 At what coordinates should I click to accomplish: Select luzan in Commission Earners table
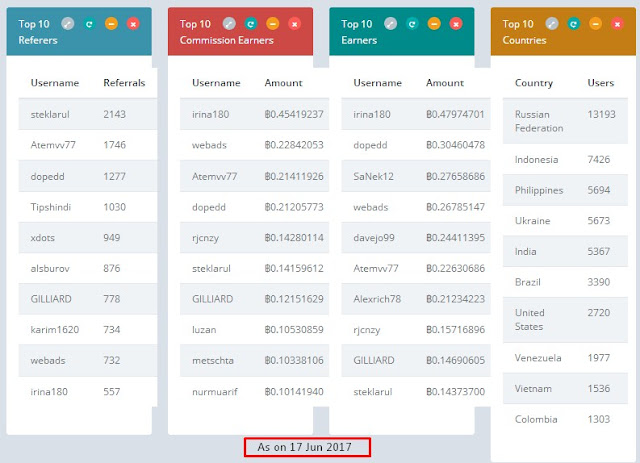click(204, 329)
